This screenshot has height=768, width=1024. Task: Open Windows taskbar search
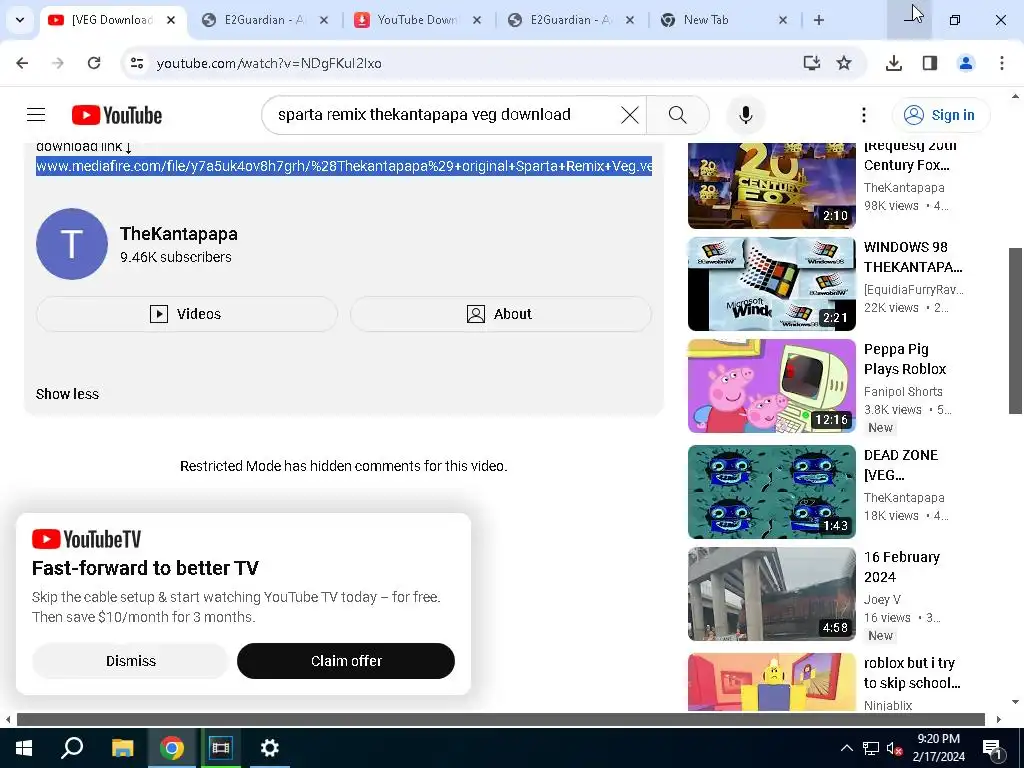tap(72, 748)
